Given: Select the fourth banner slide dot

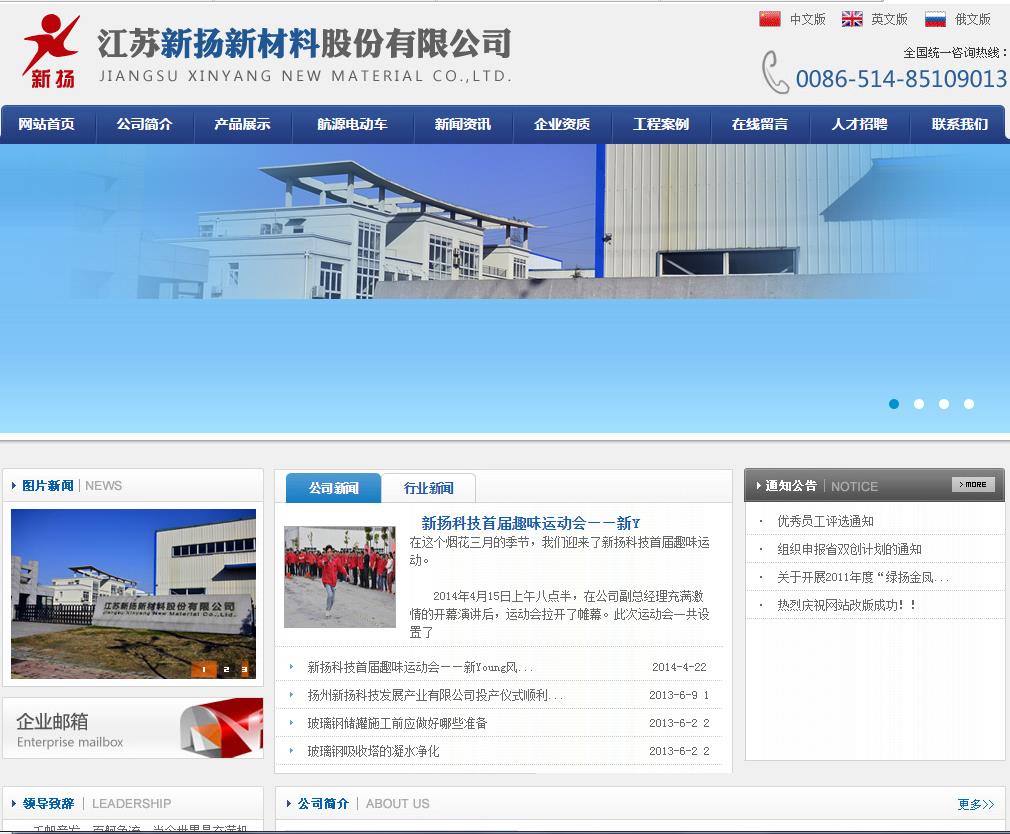Looking at the screenshot, I should [x=969, y=404].
